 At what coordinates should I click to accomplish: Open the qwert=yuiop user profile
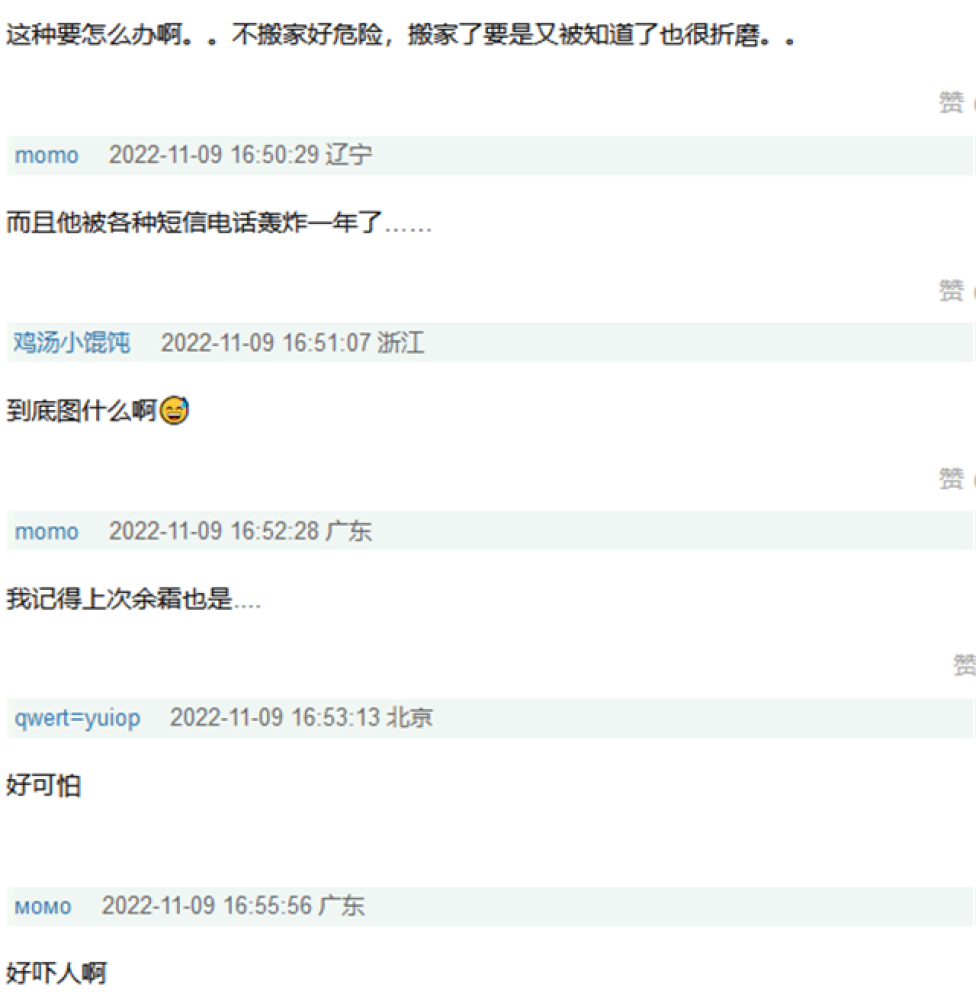click(77, 718)
